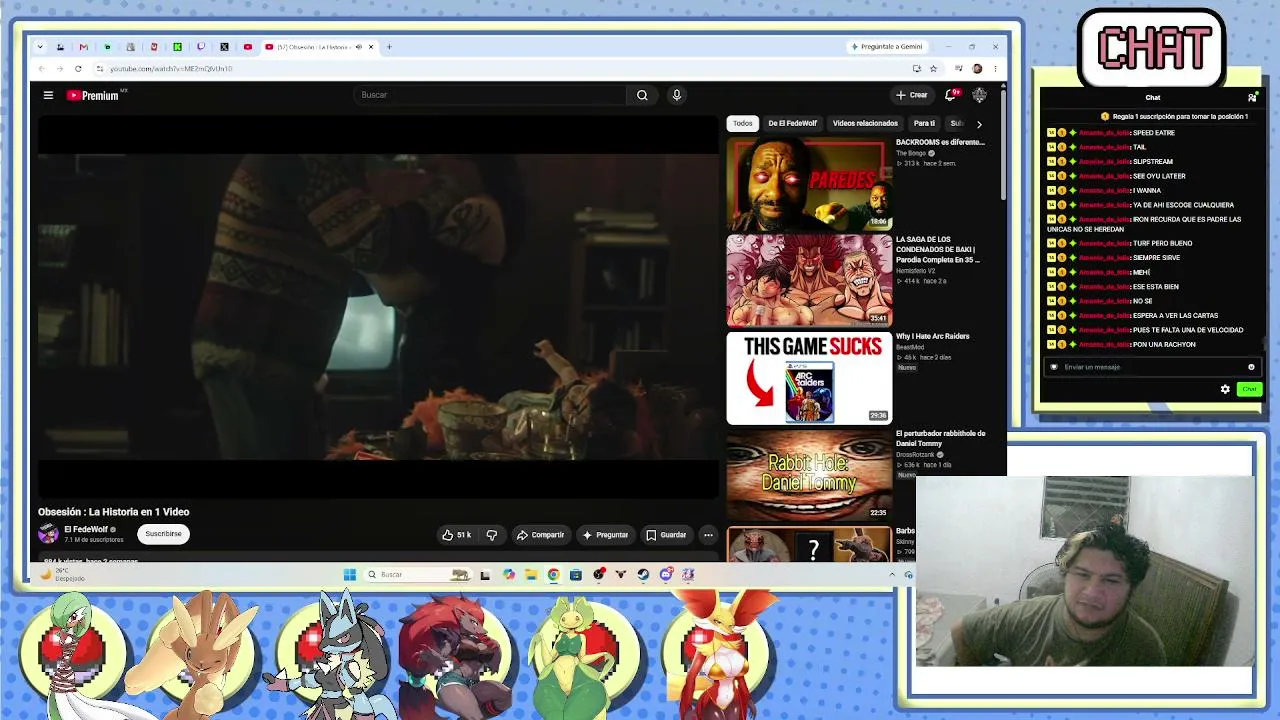Screen dimensions: 1280x720
Task: Click the browser address bar URL
Action: coord(171,69)
